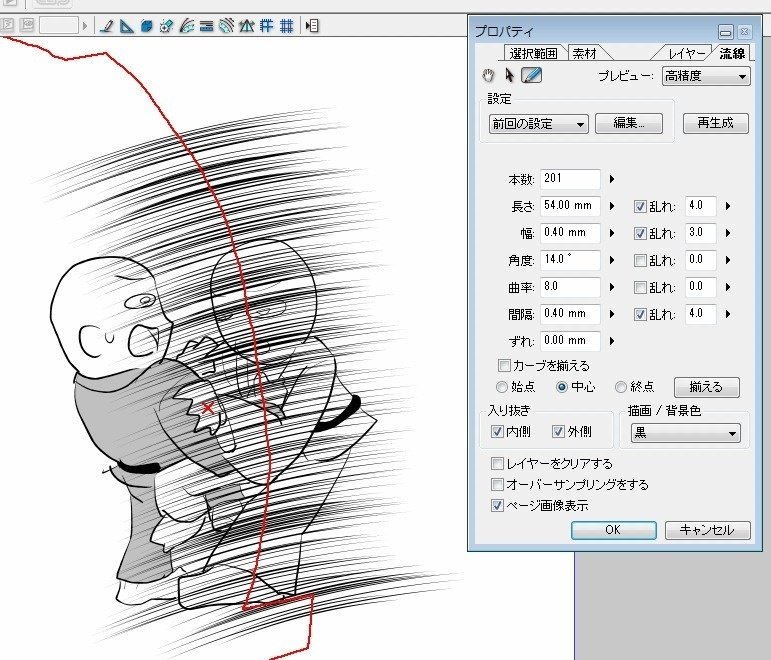Uncheck the 外側 checkbox
This screenshot has height=660, width=771.
(558, 432)
